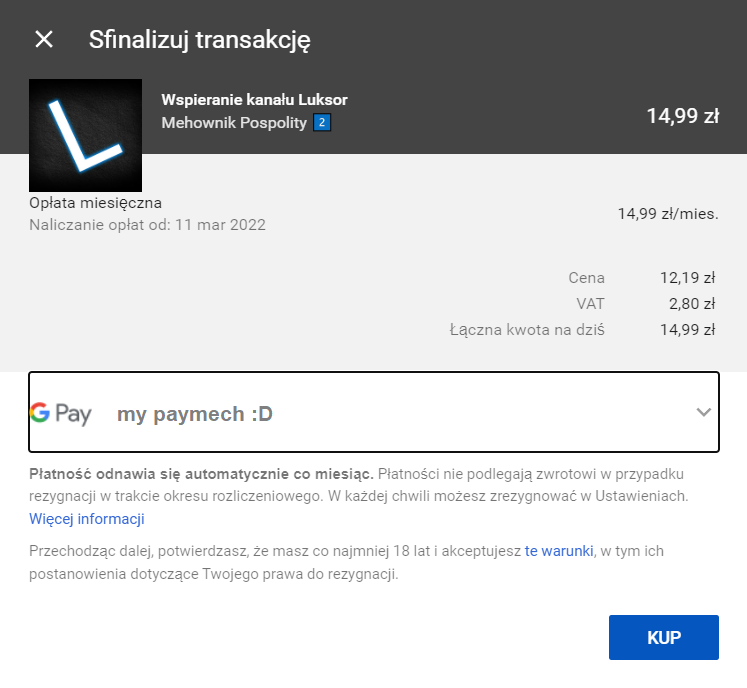
Task: Click the bold automatic renewal notice text
Action: (x=201, y=473)
